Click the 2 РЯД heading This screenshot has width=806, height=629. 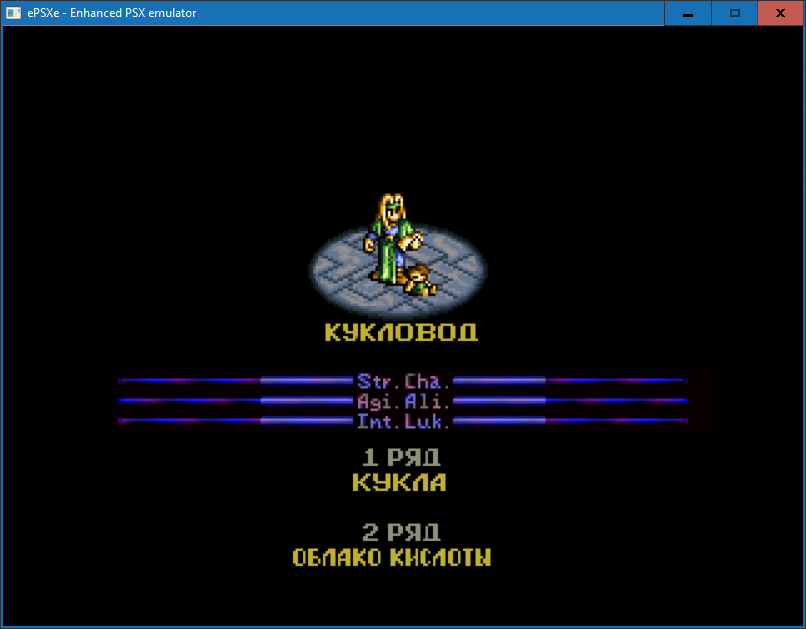pyautogui.click(x=401, y=532)
